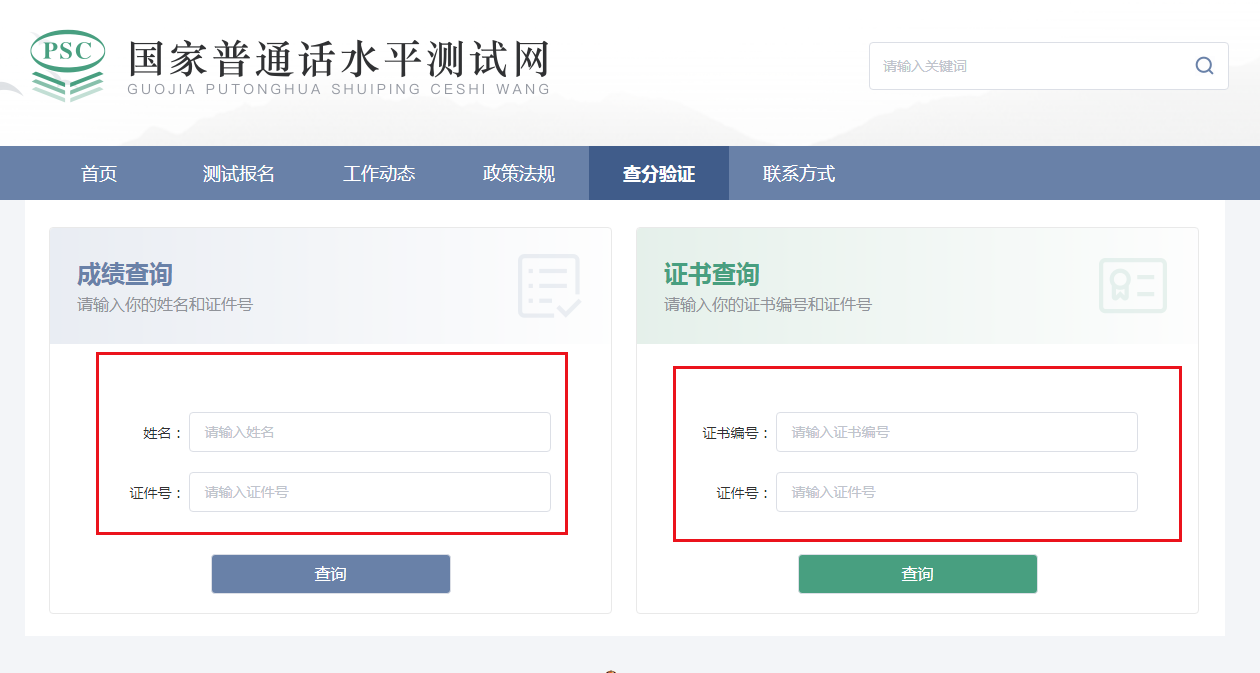
Task: Click the 证件号 field under 证书查询
Action: point(957,492)
